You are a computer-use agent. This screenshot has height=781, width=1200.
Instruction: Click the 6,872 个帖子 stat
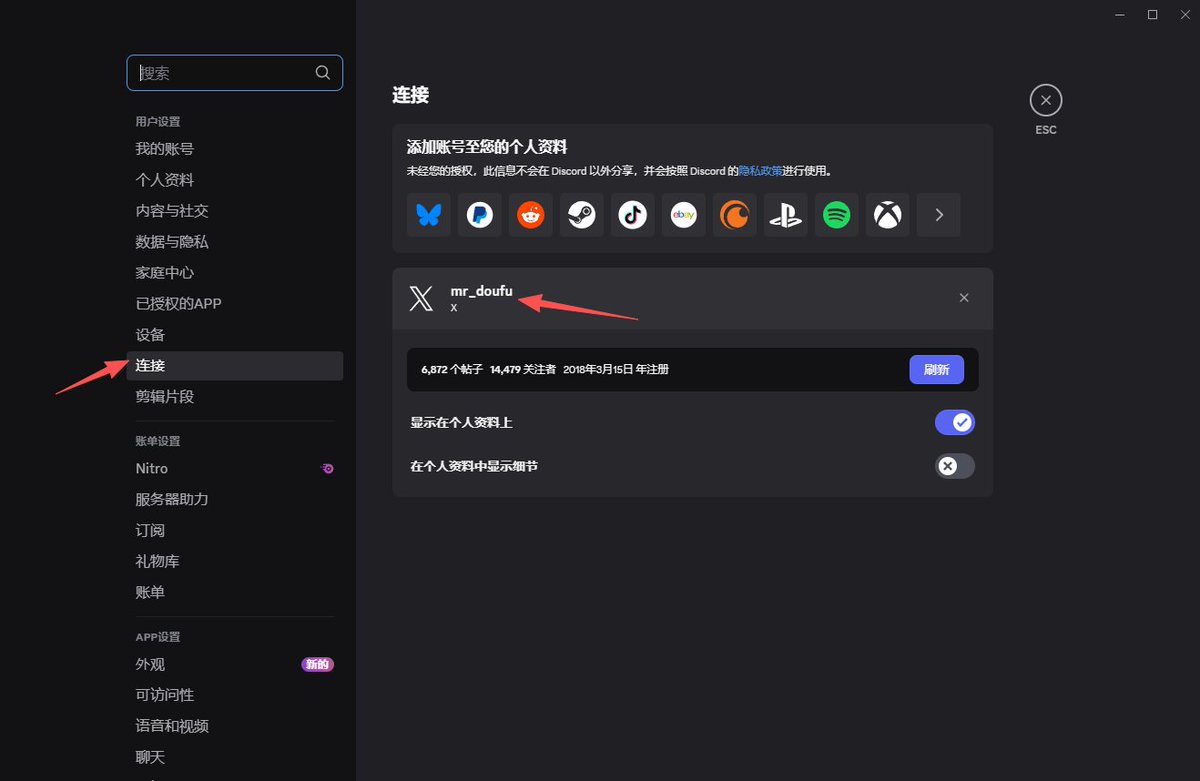452,369
